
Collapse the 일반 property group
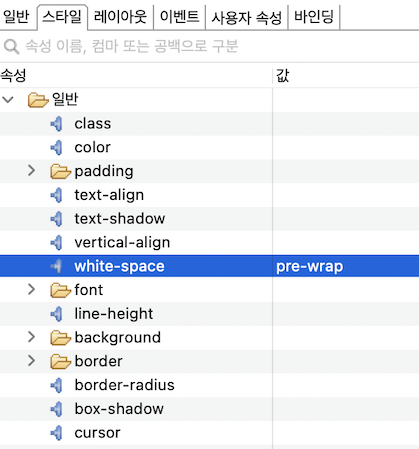click(x=8, y=99)
